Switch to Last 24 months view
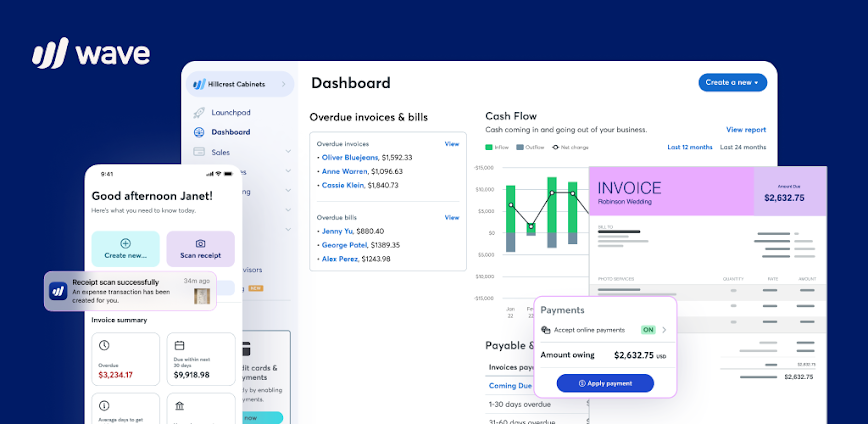This screenshot has width=868, height=424. tap(743, 147)
